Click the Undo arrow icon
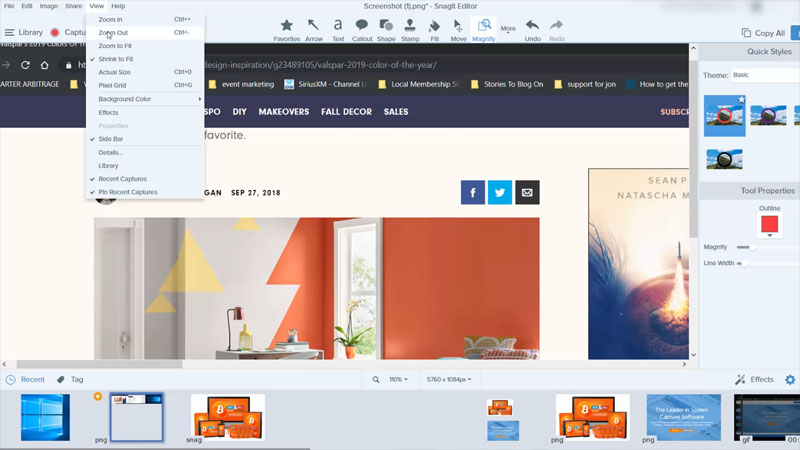Image resolution: width=800 pixels, height=450 pixels. click(532, 27)
